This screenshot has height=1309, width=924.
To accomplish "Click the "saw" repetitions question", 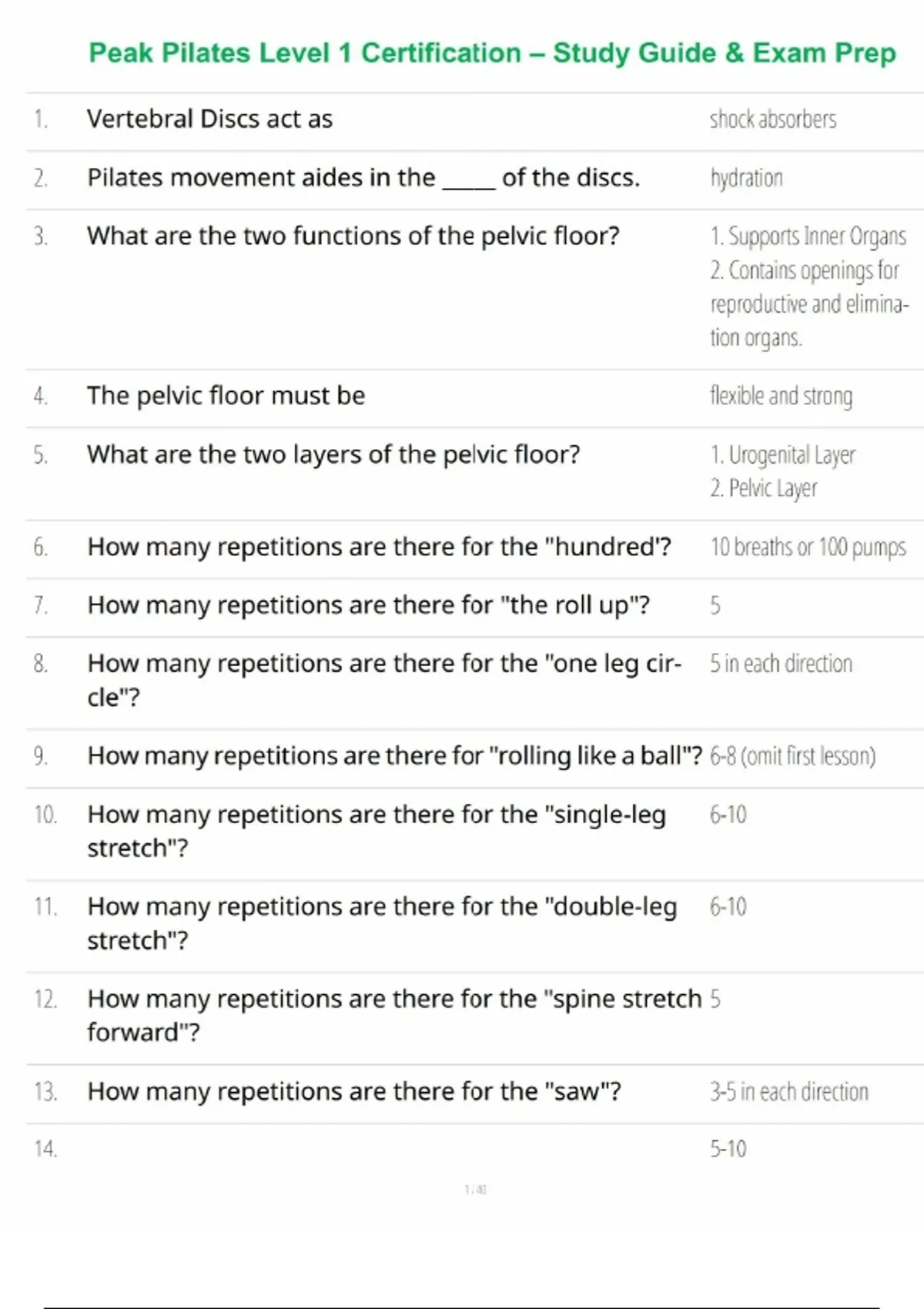I will [353, 1091].
